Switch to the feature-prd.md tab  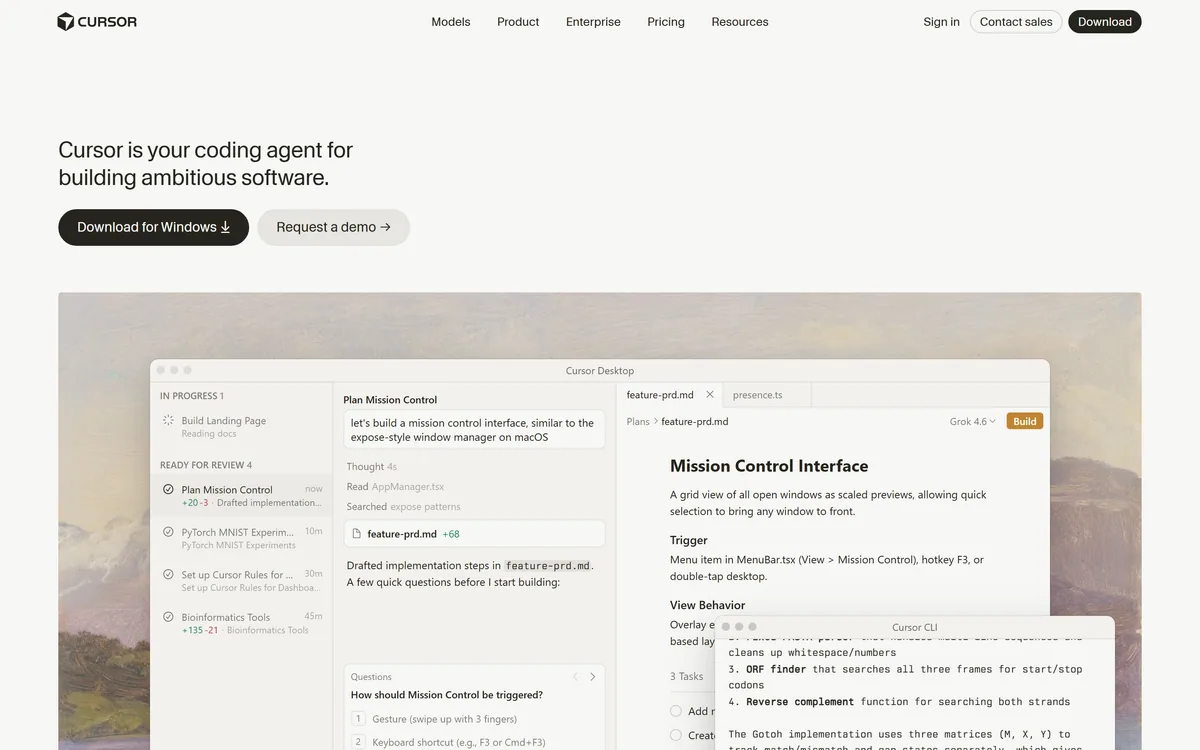pos(660,395)
